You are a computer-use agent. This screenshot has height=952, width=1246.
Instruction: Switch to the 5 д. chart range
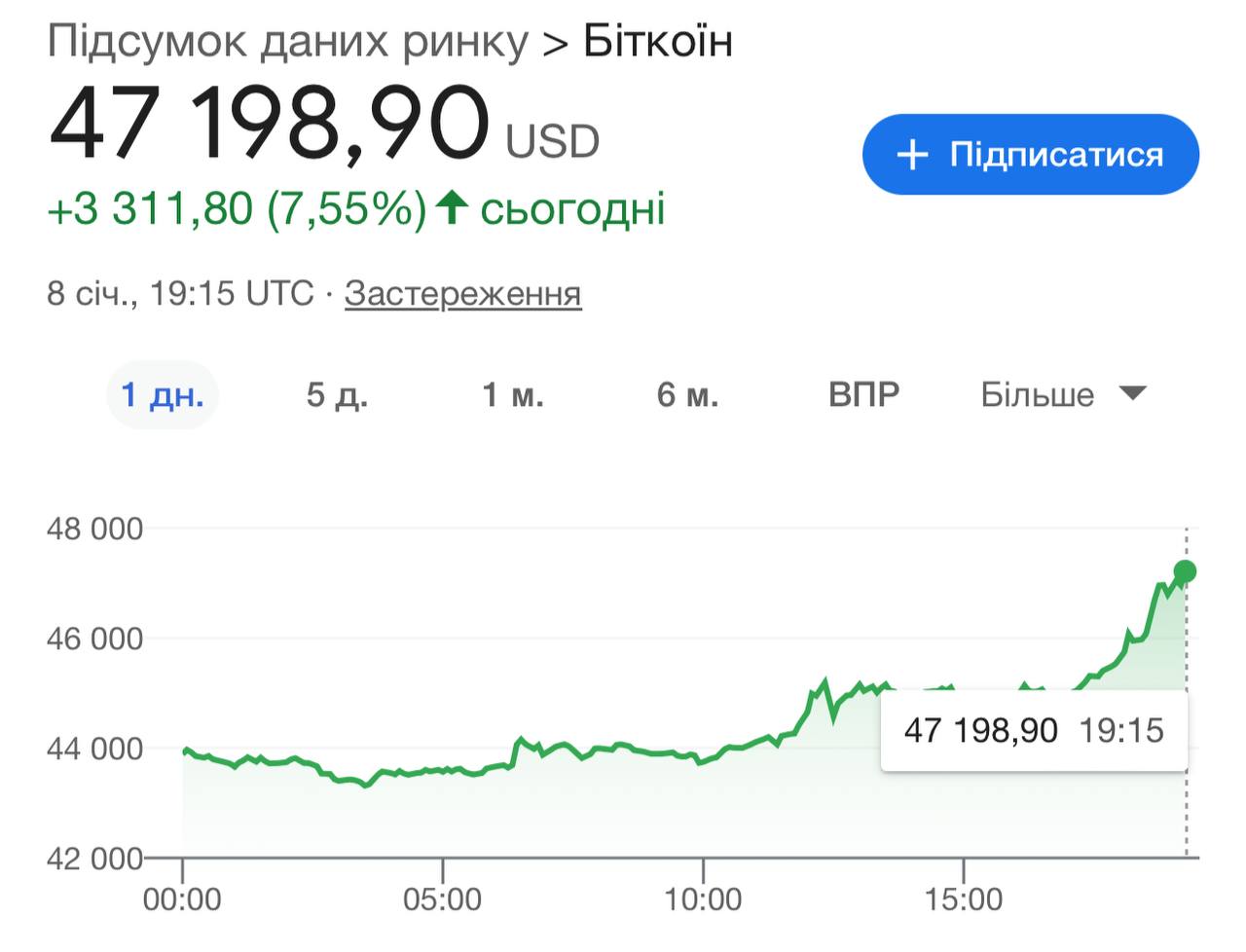pyautogui.click(x=337, y=394)
